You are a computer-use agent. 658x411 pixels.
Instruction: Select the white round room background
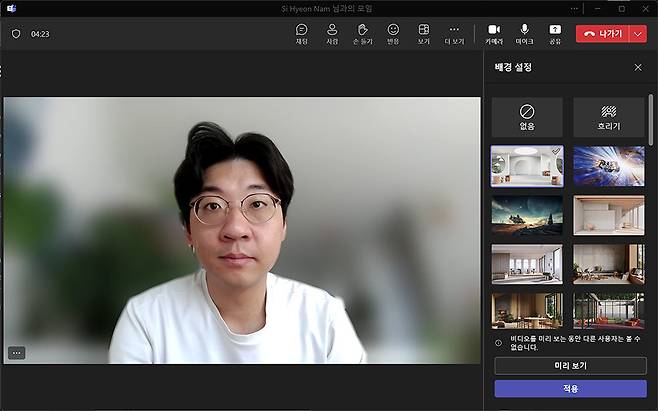527,166
